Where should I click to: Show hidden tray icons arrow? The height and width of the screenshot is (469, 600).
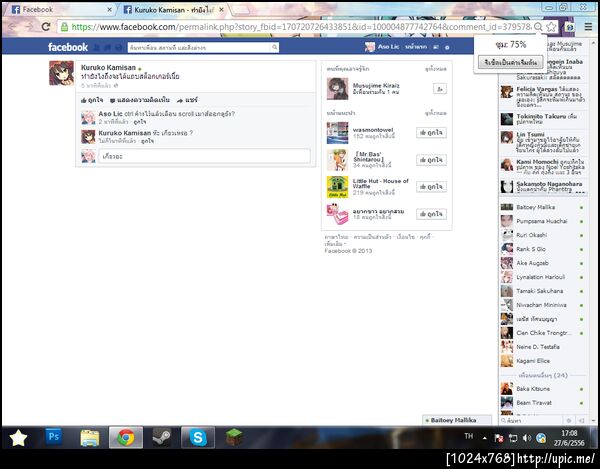[484, 438]
